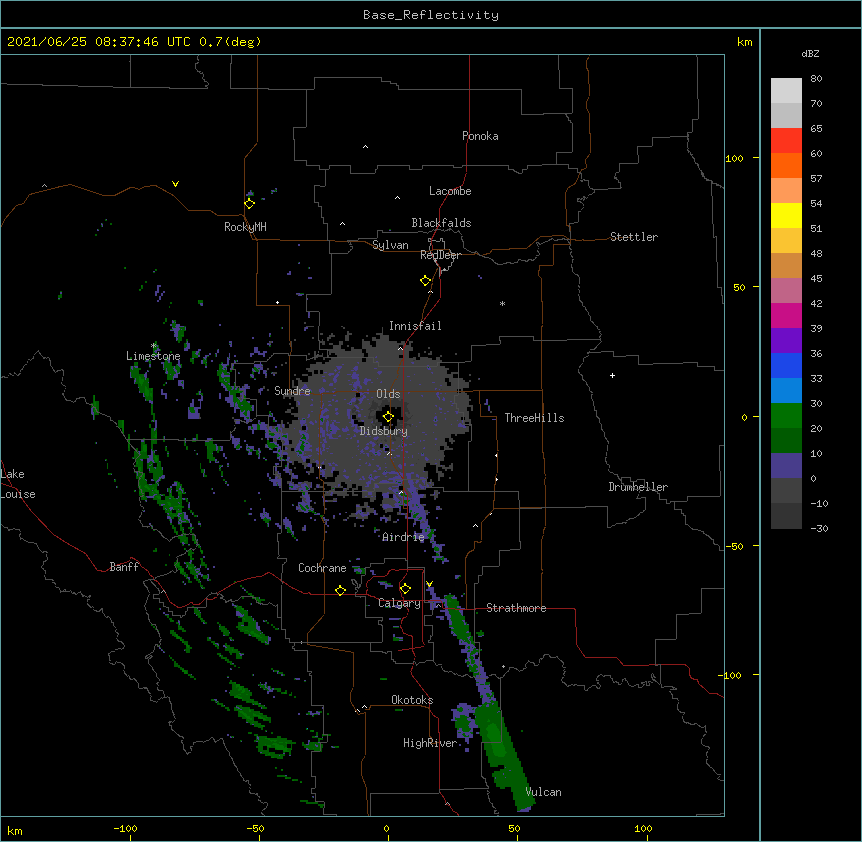Click the Drumheller label
Screen dimensions: 862x842
(638, 487)
